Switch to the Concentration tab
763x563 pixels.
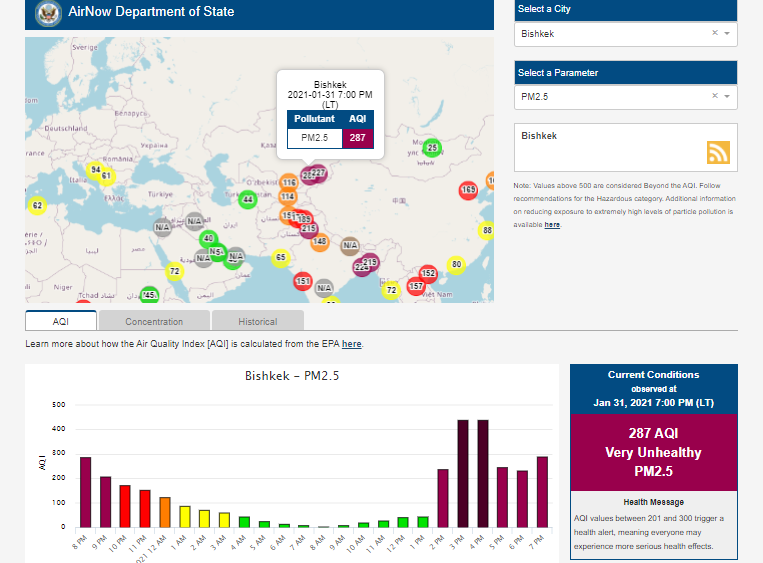[x=154, y=321]
